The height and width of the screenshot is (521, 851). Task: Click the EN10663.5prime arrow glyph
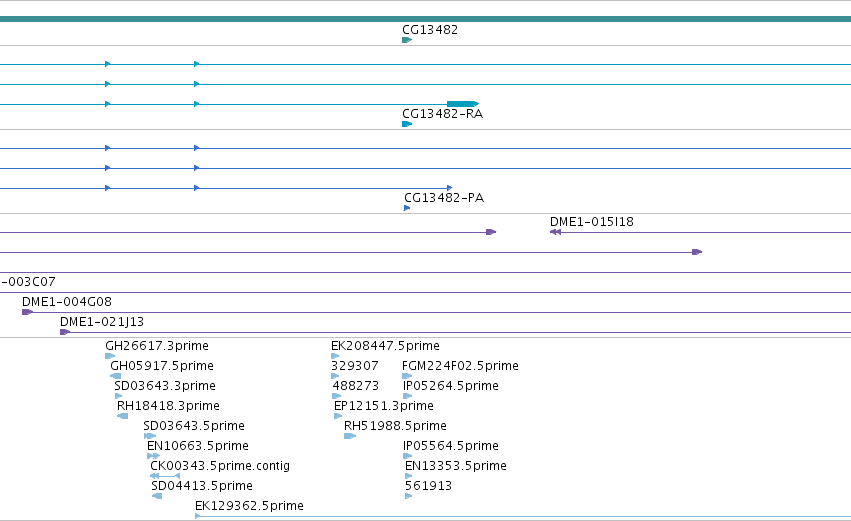(154, 456)
